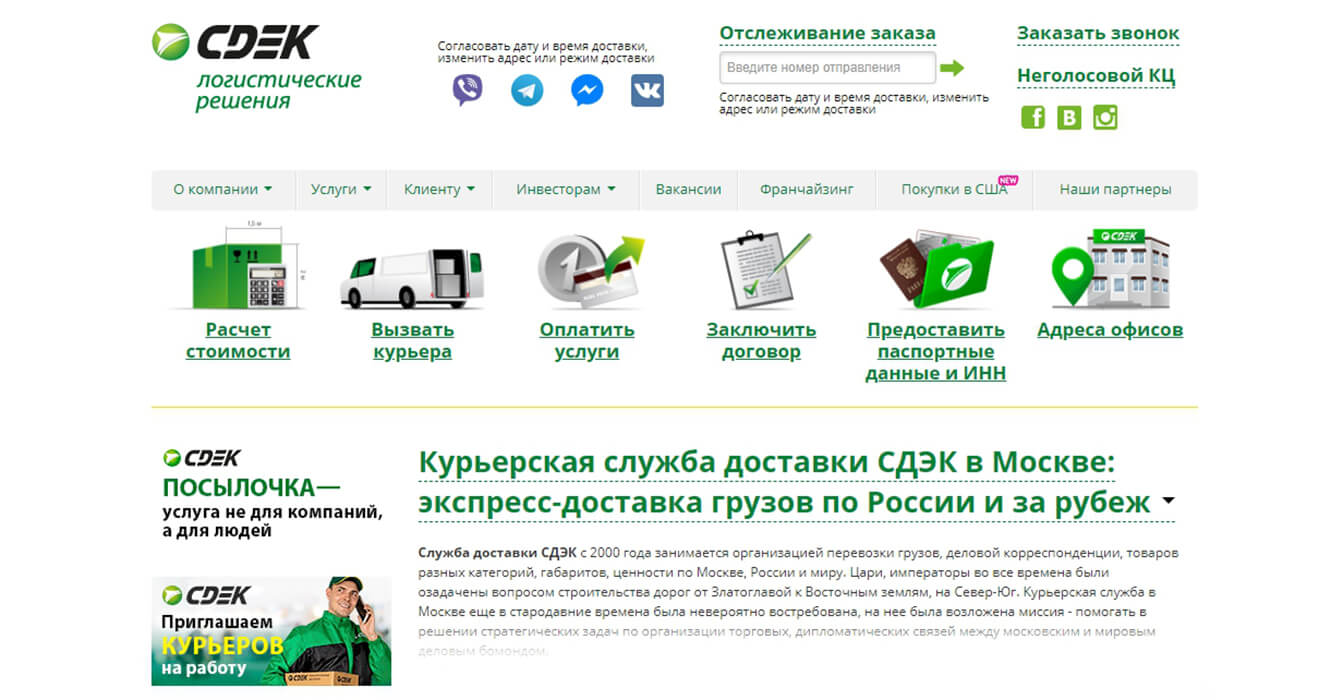
Task: Open the Facebook Messenger icon
Action: click(587, 90)
